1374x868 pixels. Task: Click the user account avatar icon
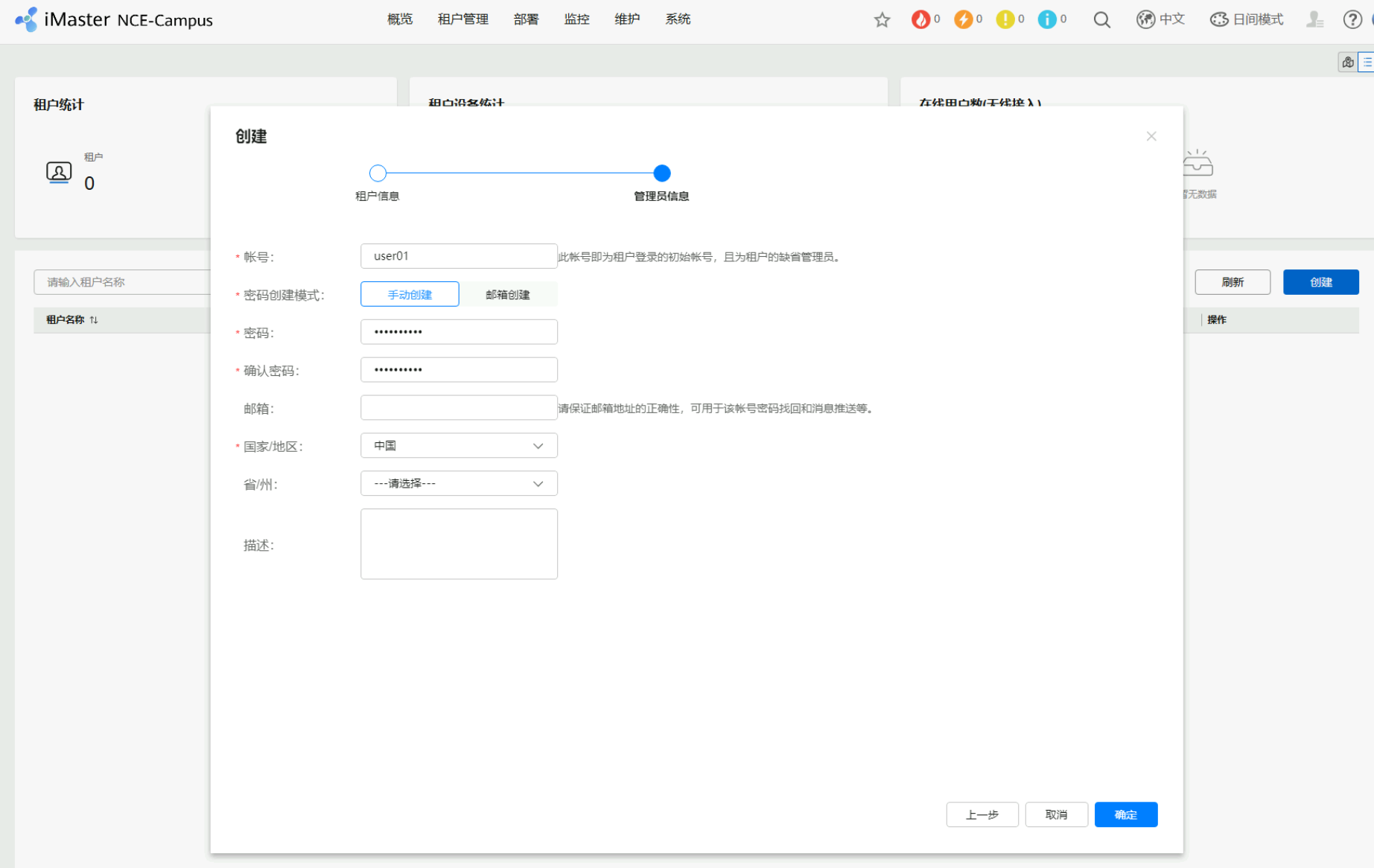1314,20
